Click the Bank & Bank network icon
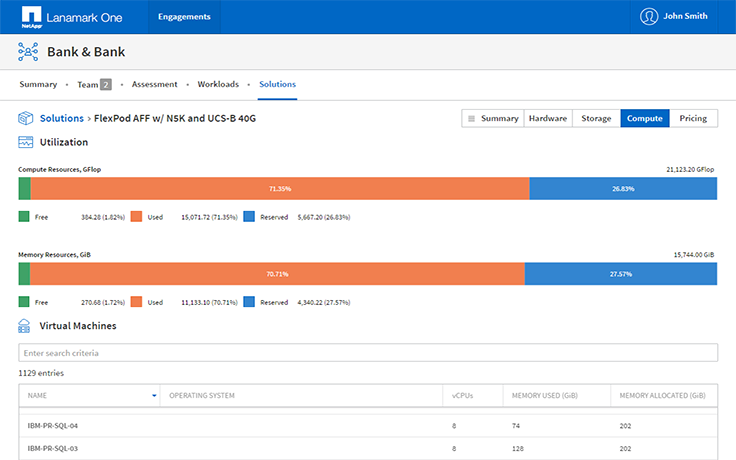 click(x=28, y=52)
